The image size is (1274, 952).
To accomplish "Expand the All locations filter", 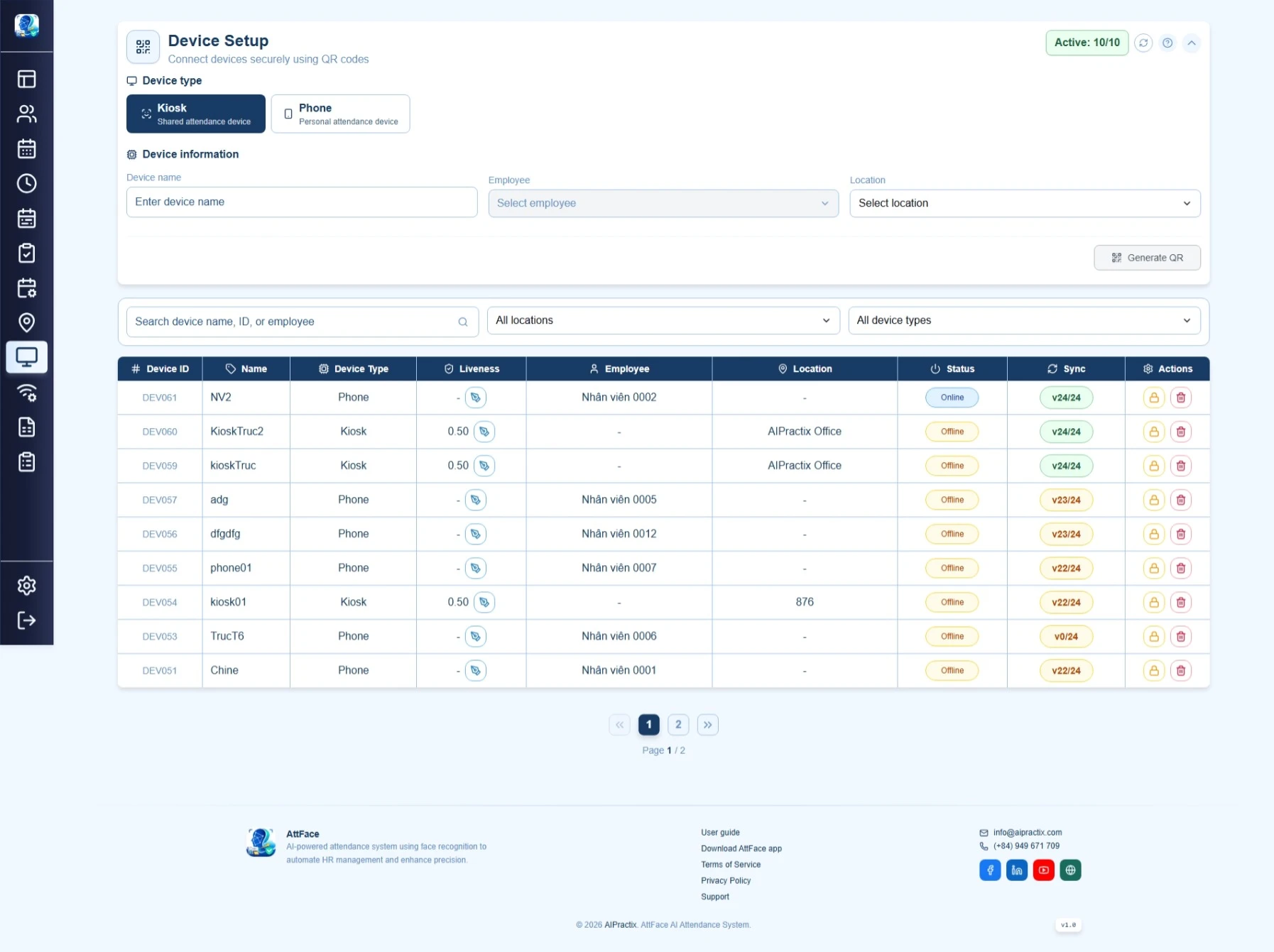I will 663,320.
